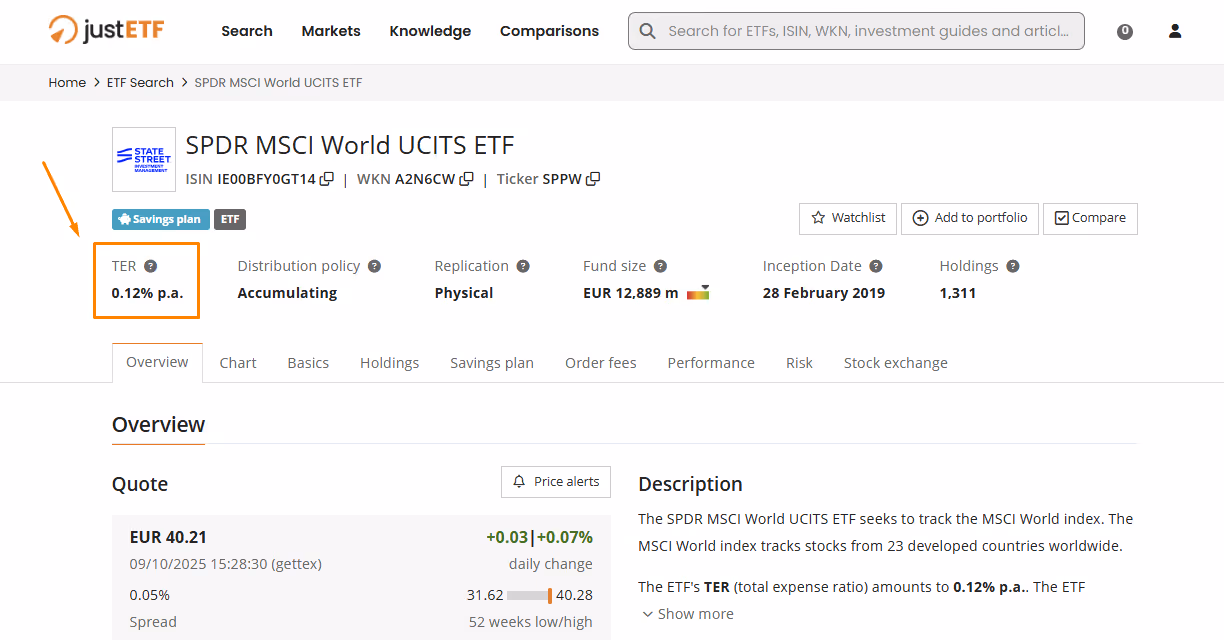
Task: Click the fund size indicator bar icon
Action: [x=698, y=293]
